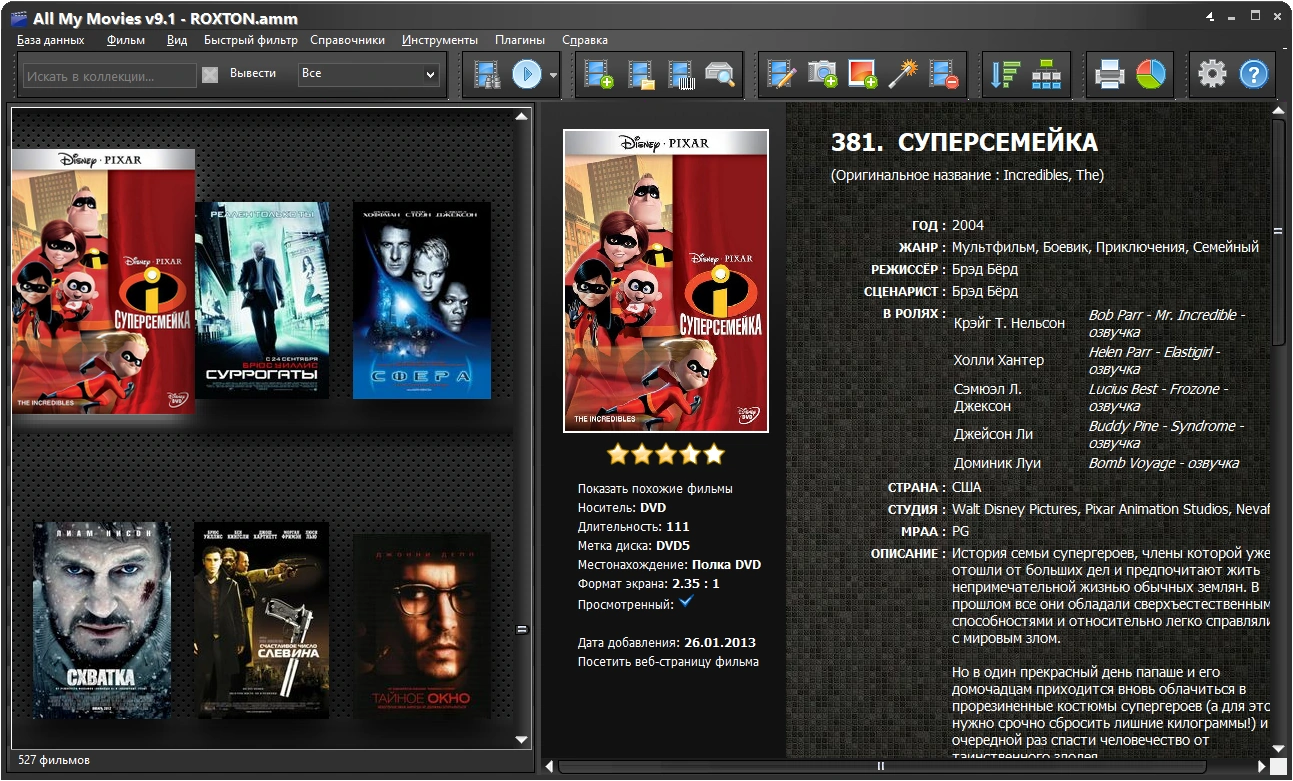Click 'Местонахождение: Полка DVD' text

[669, 564]
